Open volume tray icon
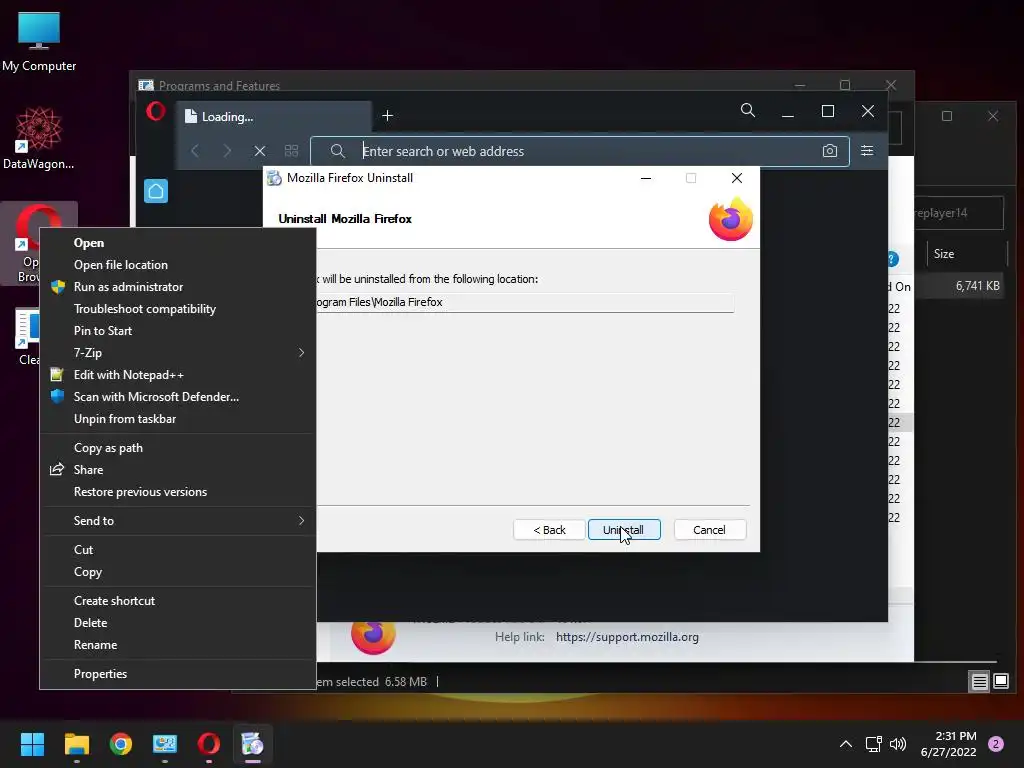Image resolution: width=1024 pixels, height=768 pixels. click(x=898, y=744)
